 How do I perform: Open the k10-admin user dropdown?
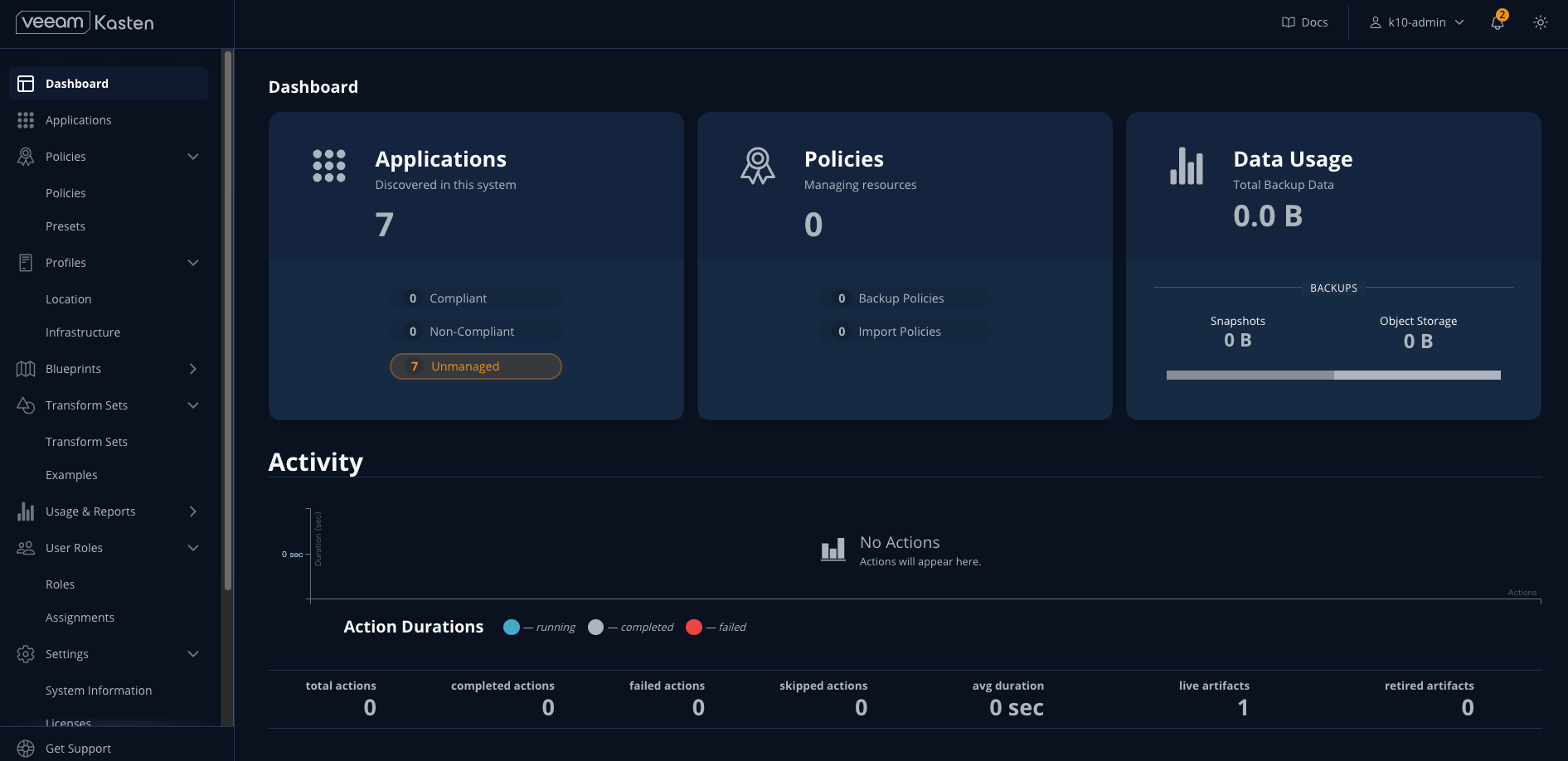click(1416, 22)
